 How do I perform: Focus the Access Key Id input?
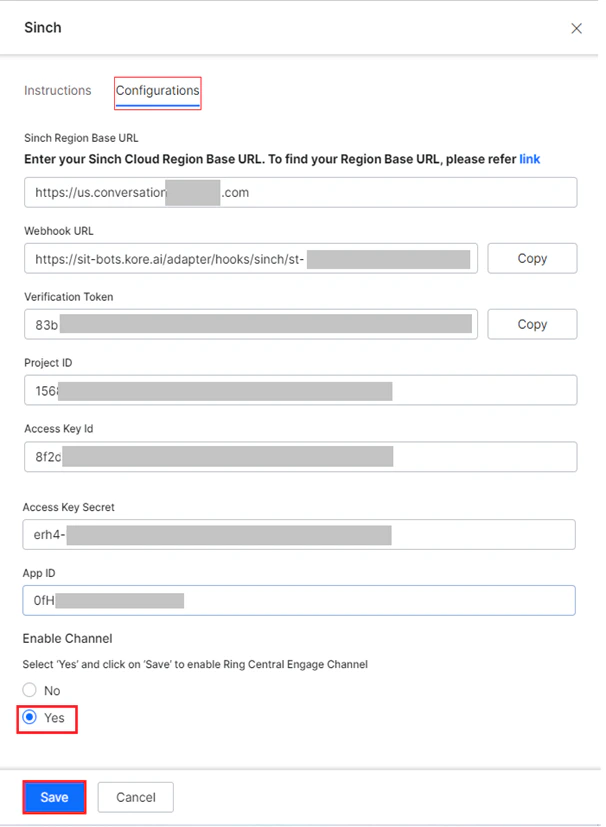click(301, 457)
